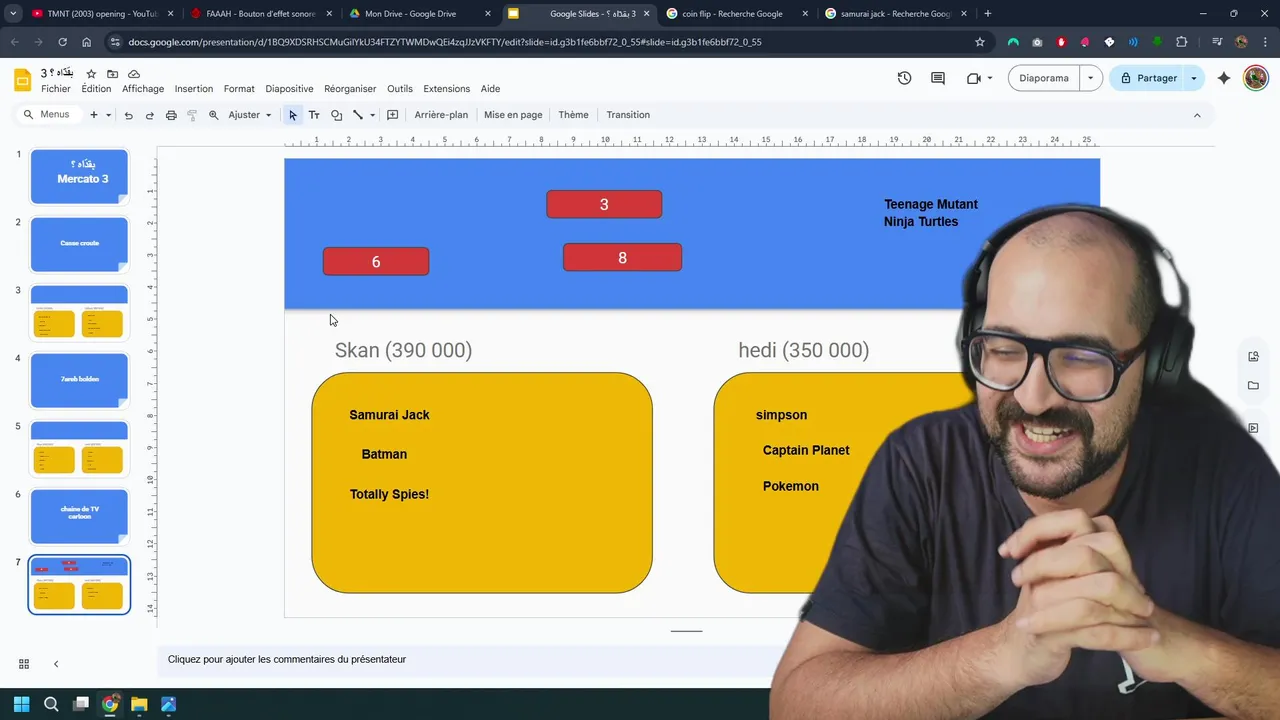The height and width of the screenshot is (720, 1280).
Task: Add a new slide with plus
Action: (94, 115)
